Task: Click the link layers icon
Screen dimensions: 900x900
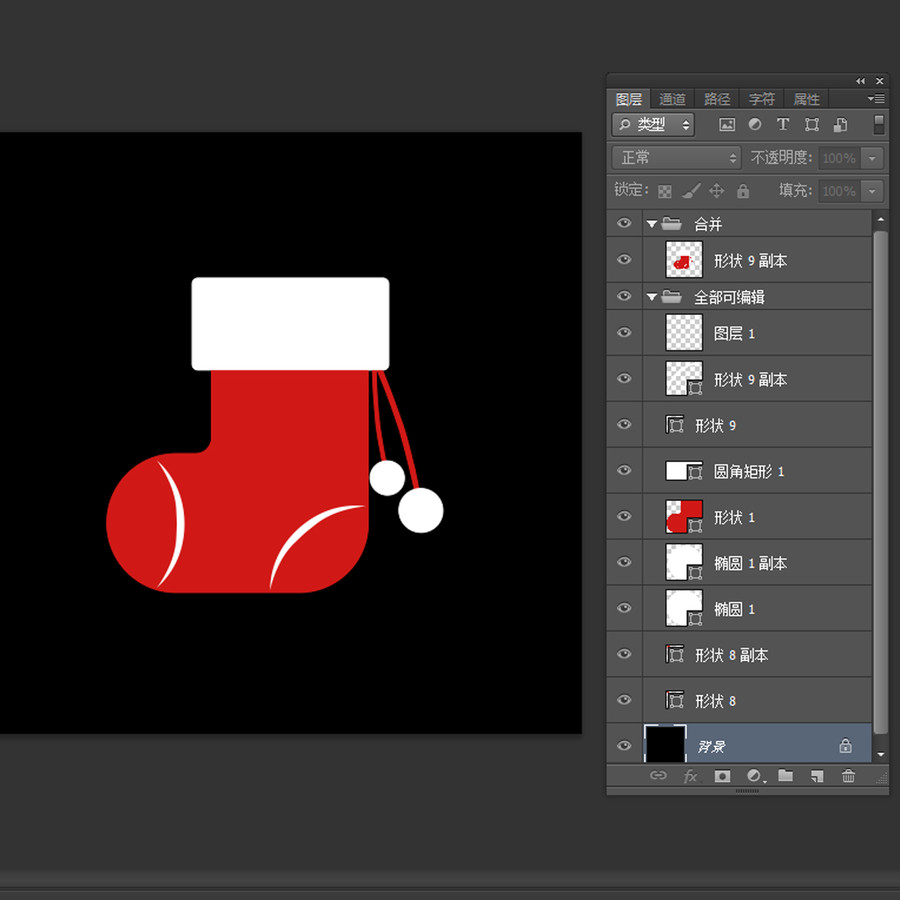Action: coord(658,776)
